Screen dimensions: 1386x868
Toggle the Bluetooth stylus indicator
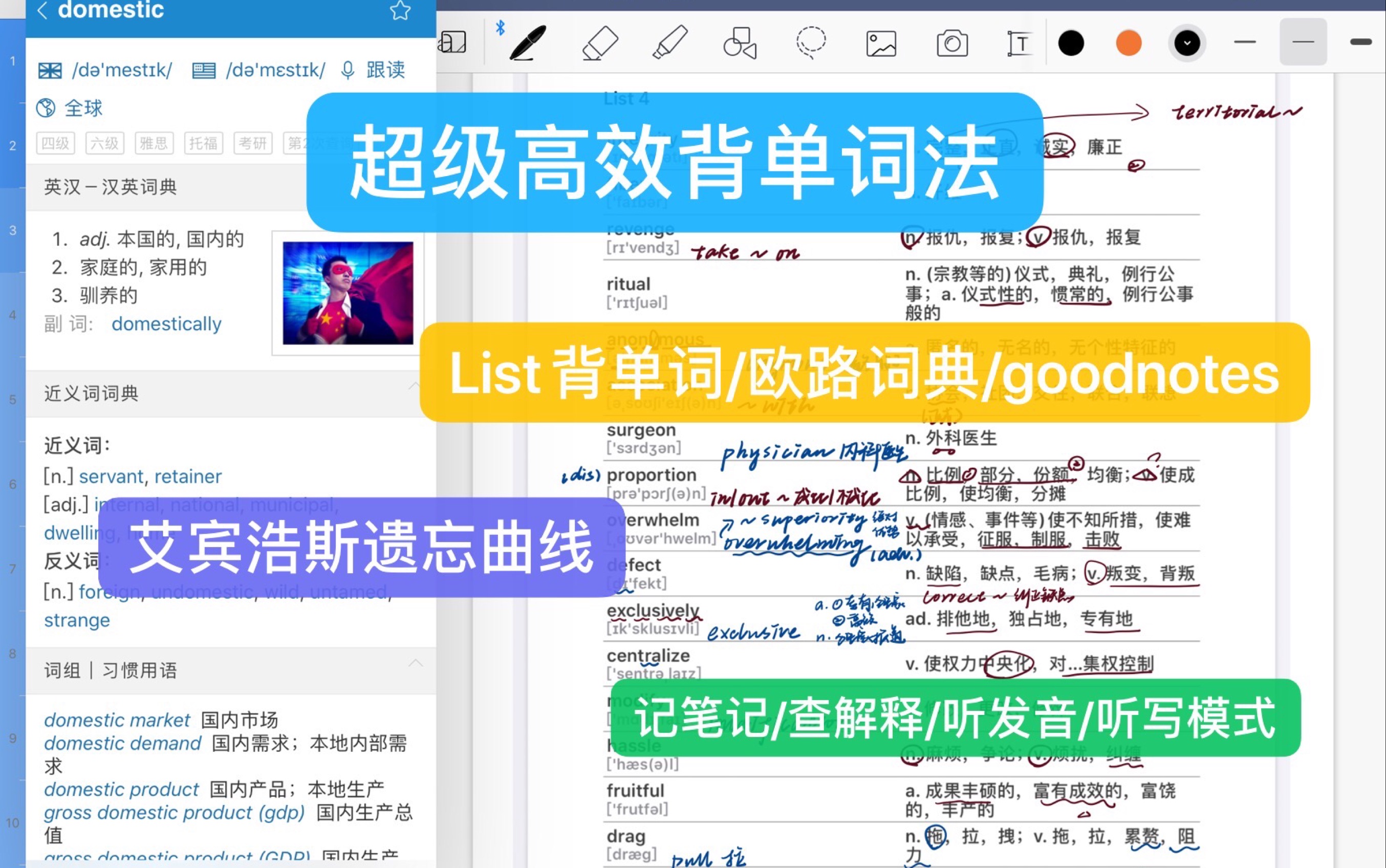coord(501,28)
